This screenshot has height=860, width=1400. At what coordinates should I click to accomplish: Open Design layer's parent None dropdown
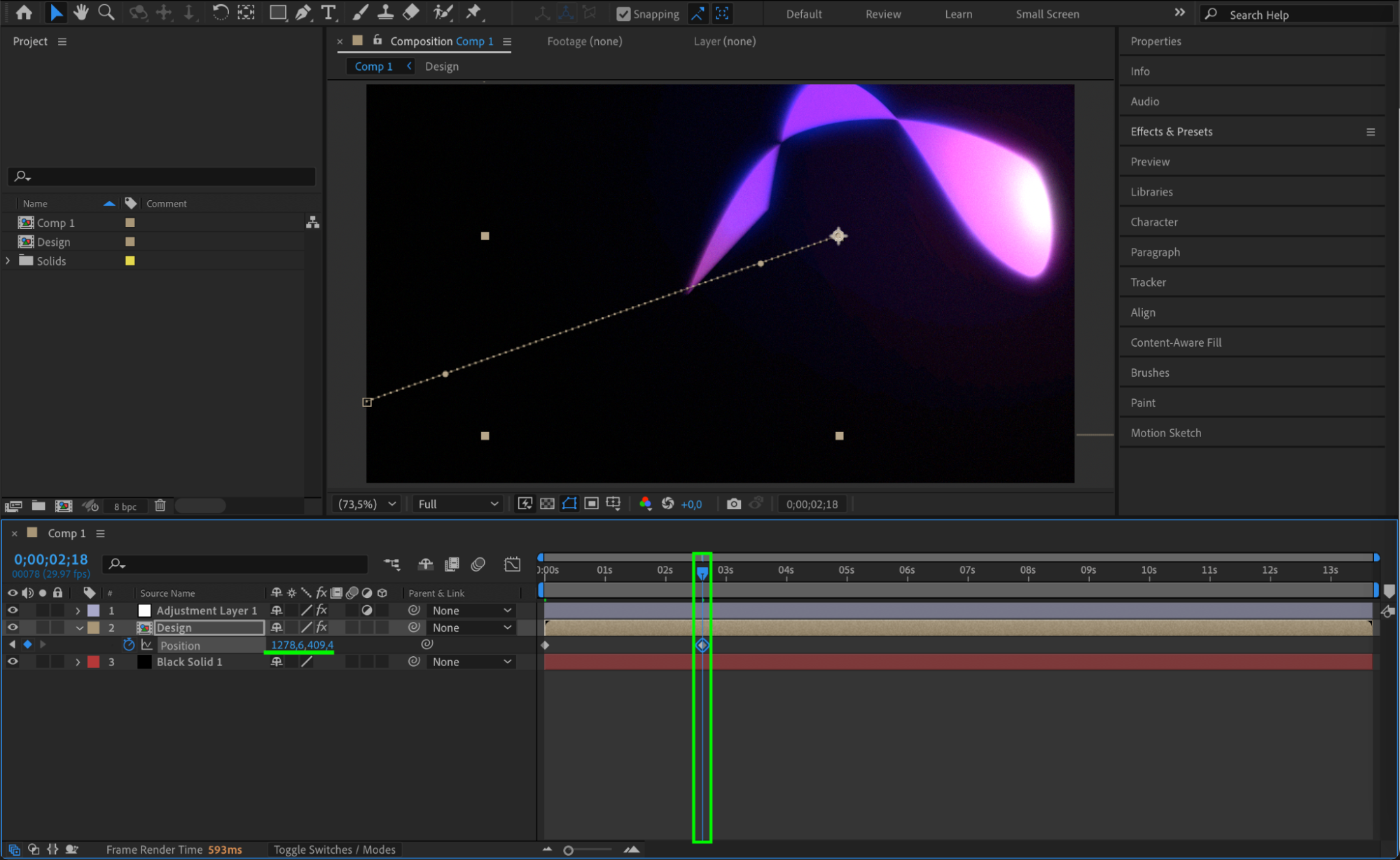pyautogui.click(x=471, y=628)
